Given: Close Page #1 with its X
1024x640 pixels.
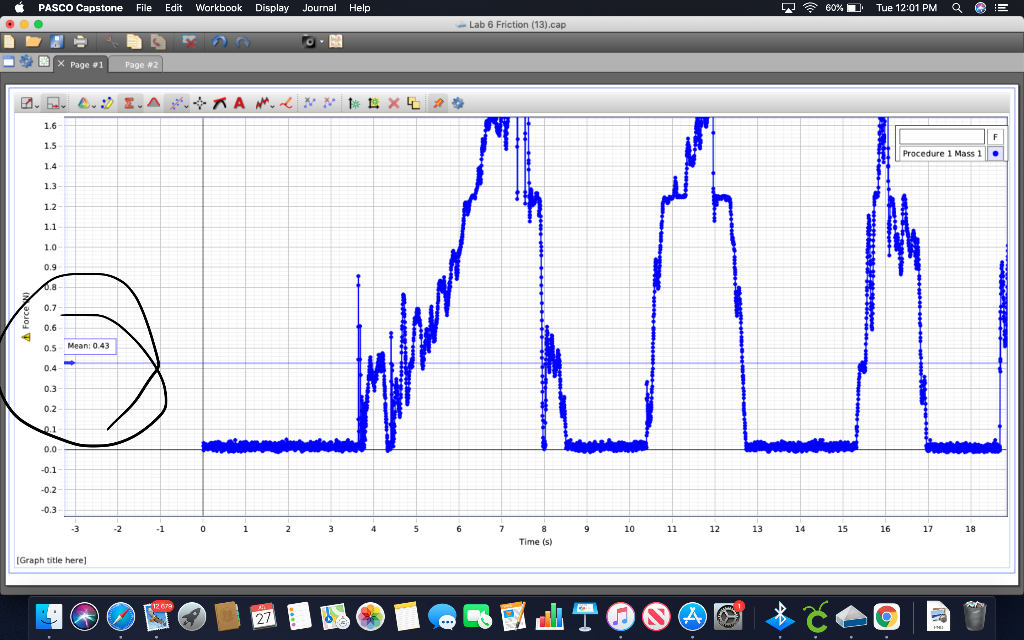Looking at the screenshot, I should [61, 63].
